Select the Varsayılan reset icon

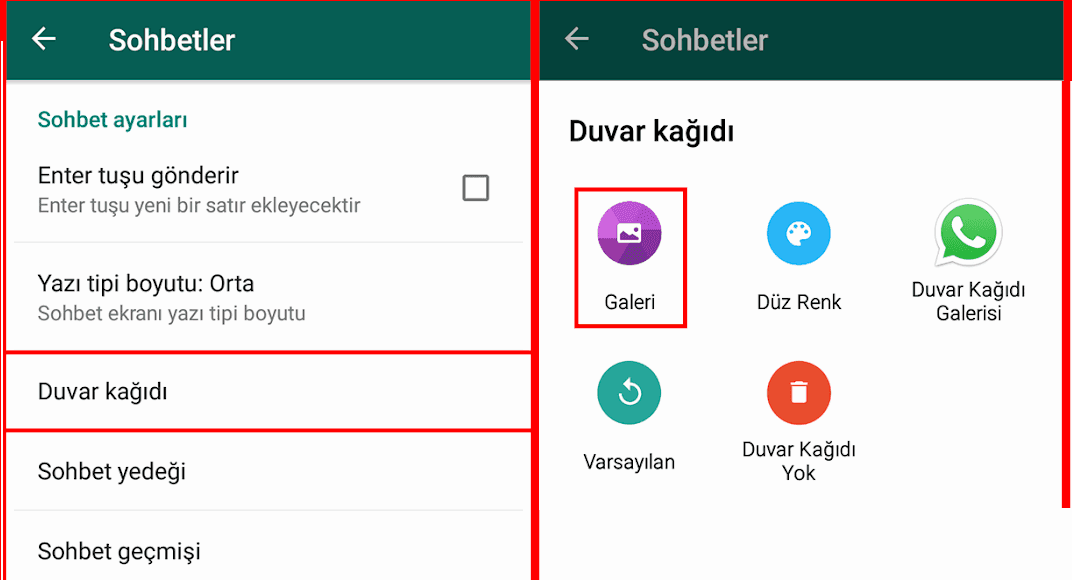(629, 393)
